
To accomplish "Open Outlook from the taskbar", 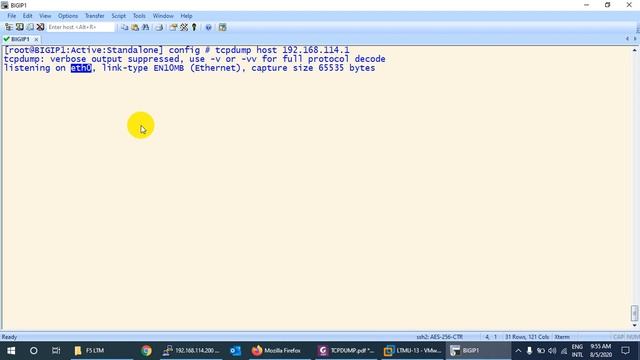I will point(236,351).
